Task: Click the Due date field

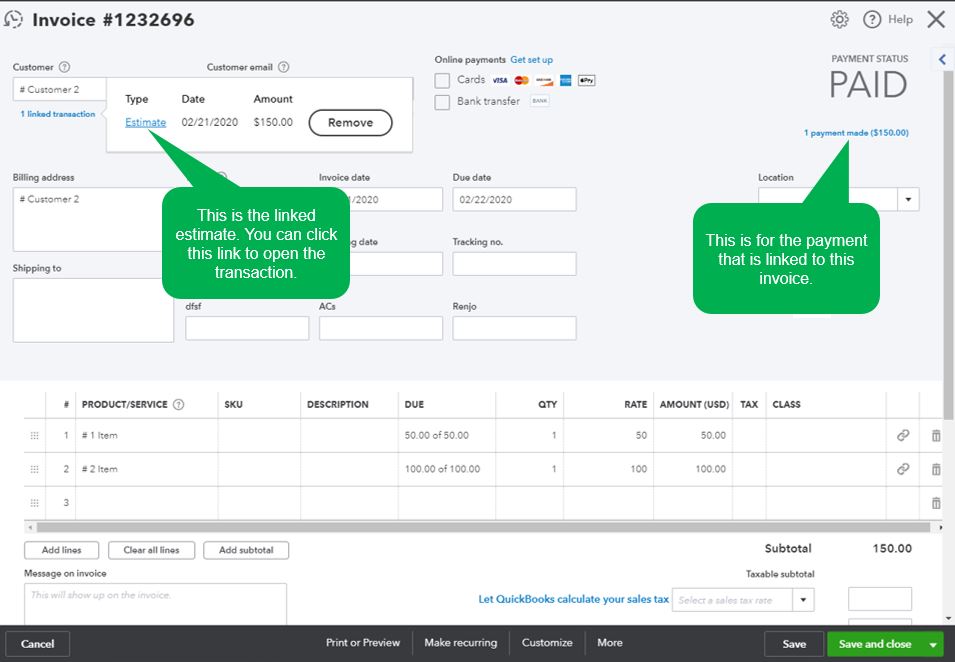Action: pos(514,199)
